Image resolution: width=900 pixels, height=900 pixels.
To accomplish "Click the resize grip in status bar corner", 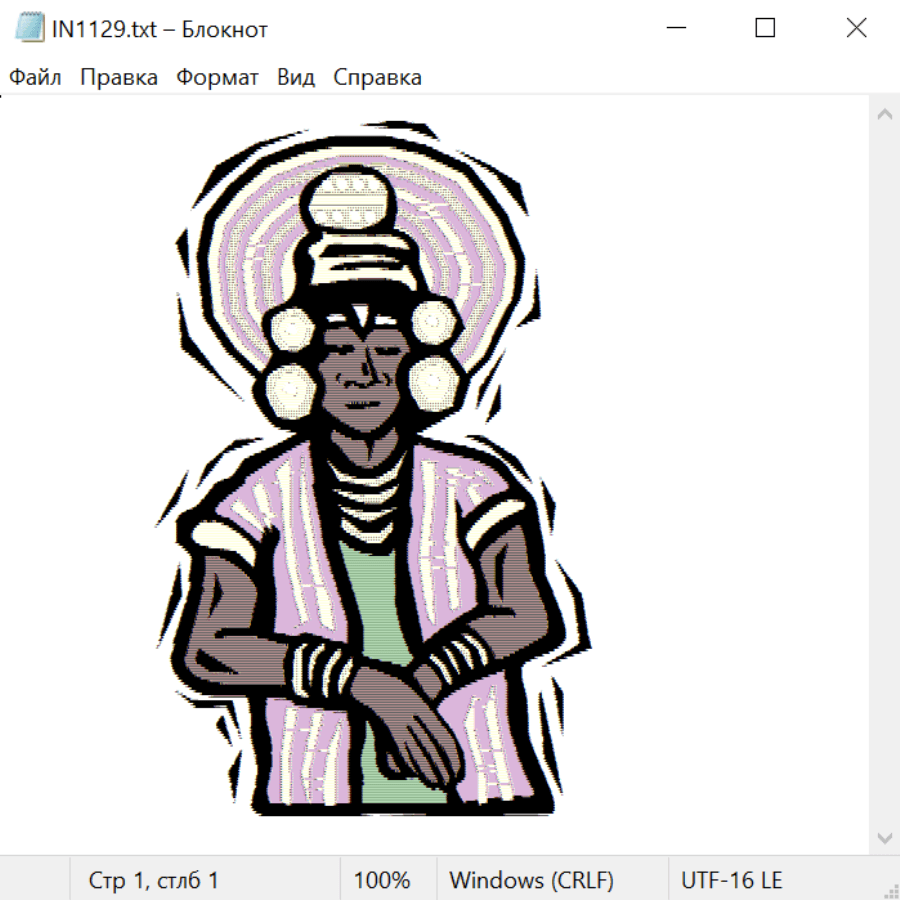I will pyautogui.click(x=892, y=892).
